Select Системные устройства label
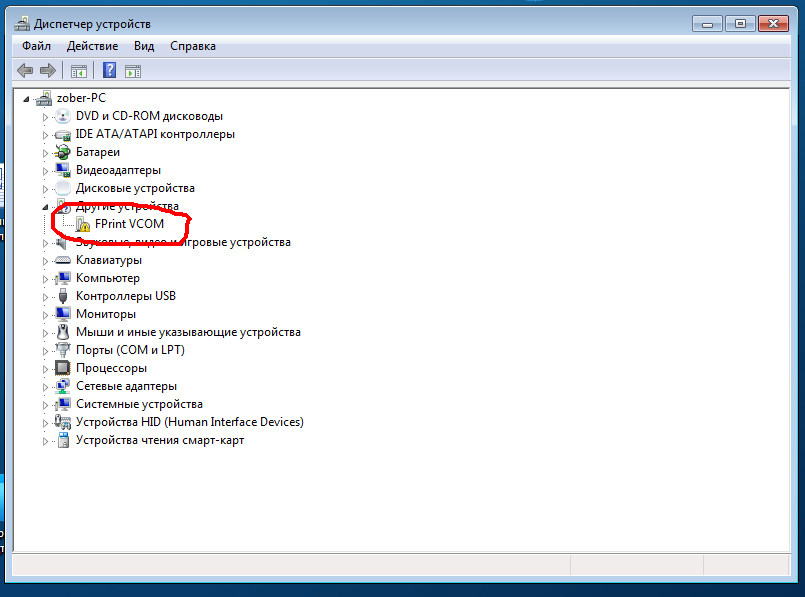Viewport: 805px width, 597px height. point(139,404)
